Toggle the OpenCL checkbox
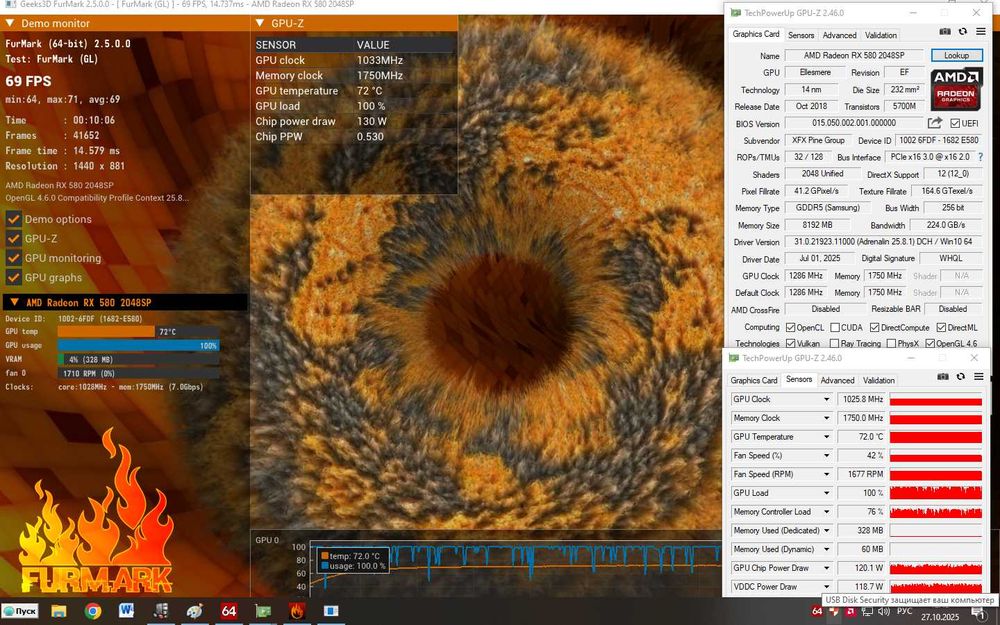Viewport: 1000px width, 625px height. click(x=790, y=327)
